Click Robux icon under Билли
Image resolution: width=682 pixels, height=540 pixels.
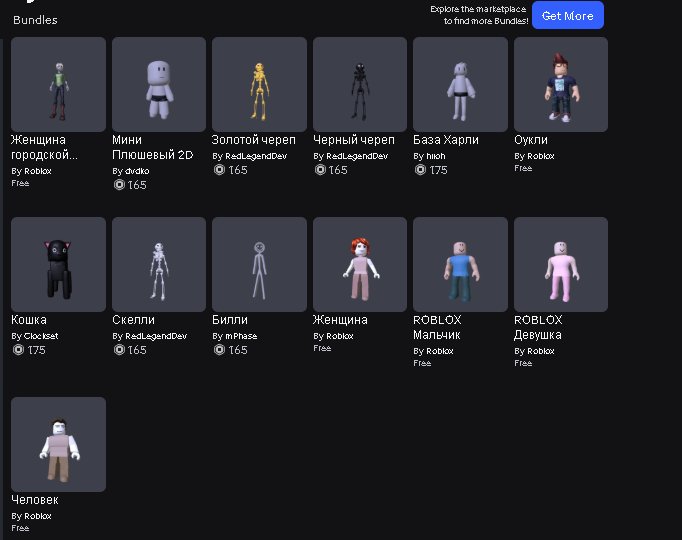[x=220, y=350]
